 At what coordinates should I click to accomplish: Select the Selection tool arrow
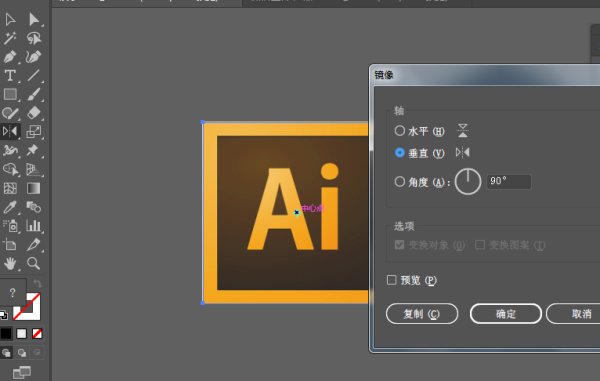(10, 19)
